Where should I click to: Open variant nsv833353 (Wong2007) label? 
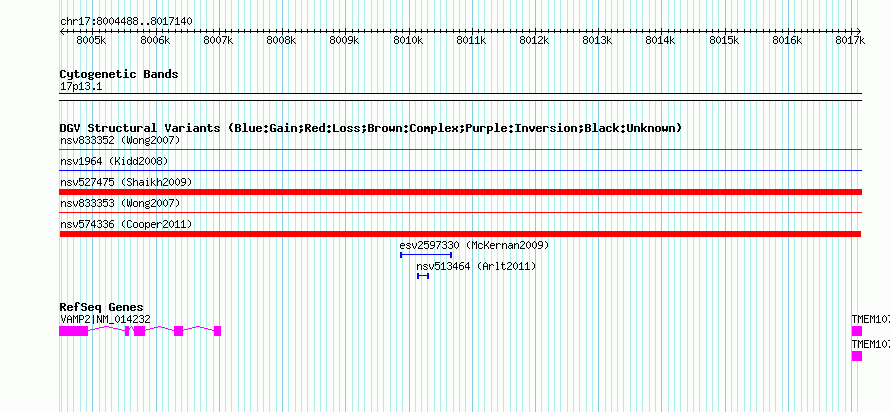pos(120,203)
